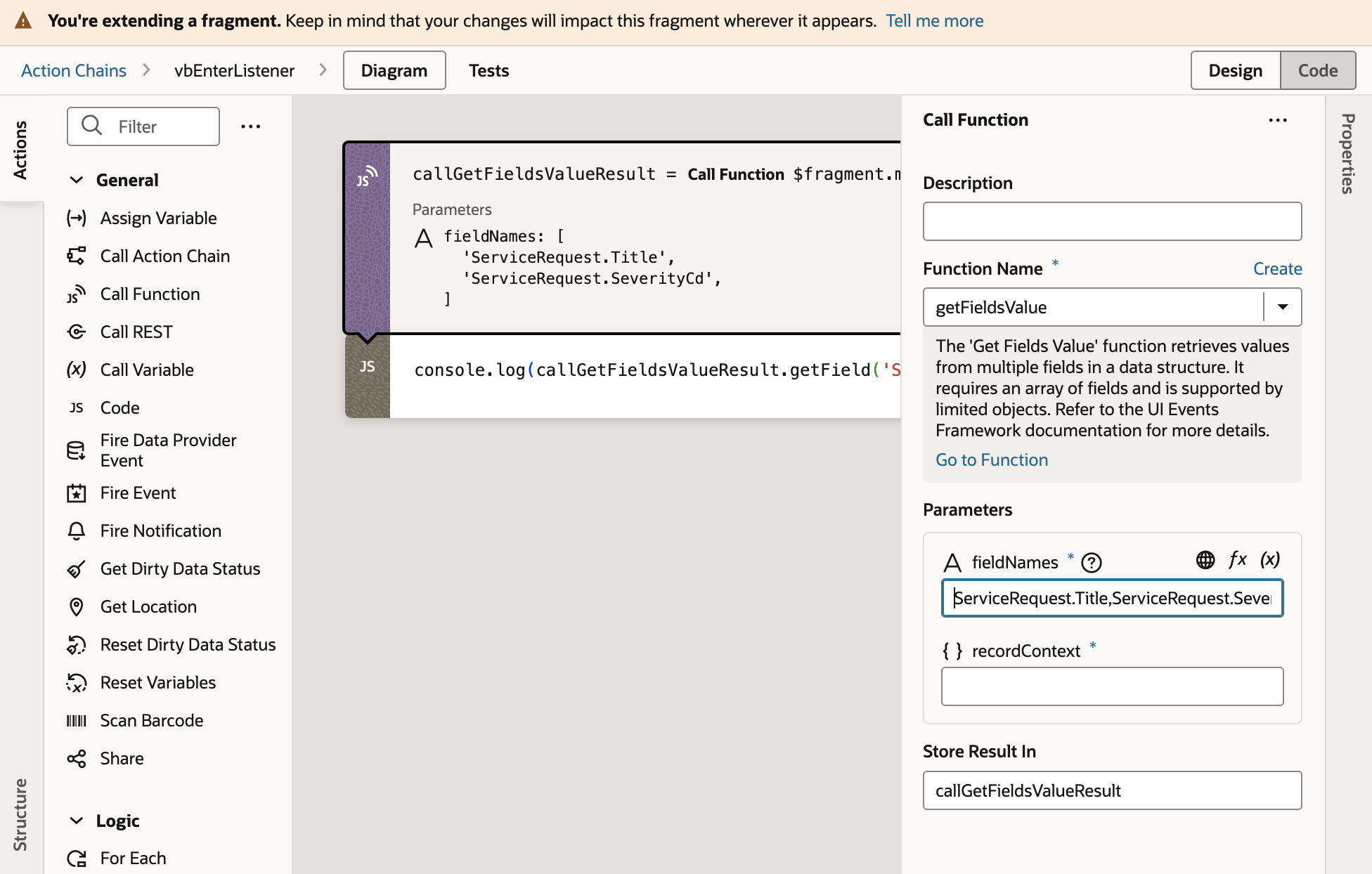The width and height of the screenshot is (1372, 874).
Task: Open the Function Name dropdown
Action: click(1283, 307)
